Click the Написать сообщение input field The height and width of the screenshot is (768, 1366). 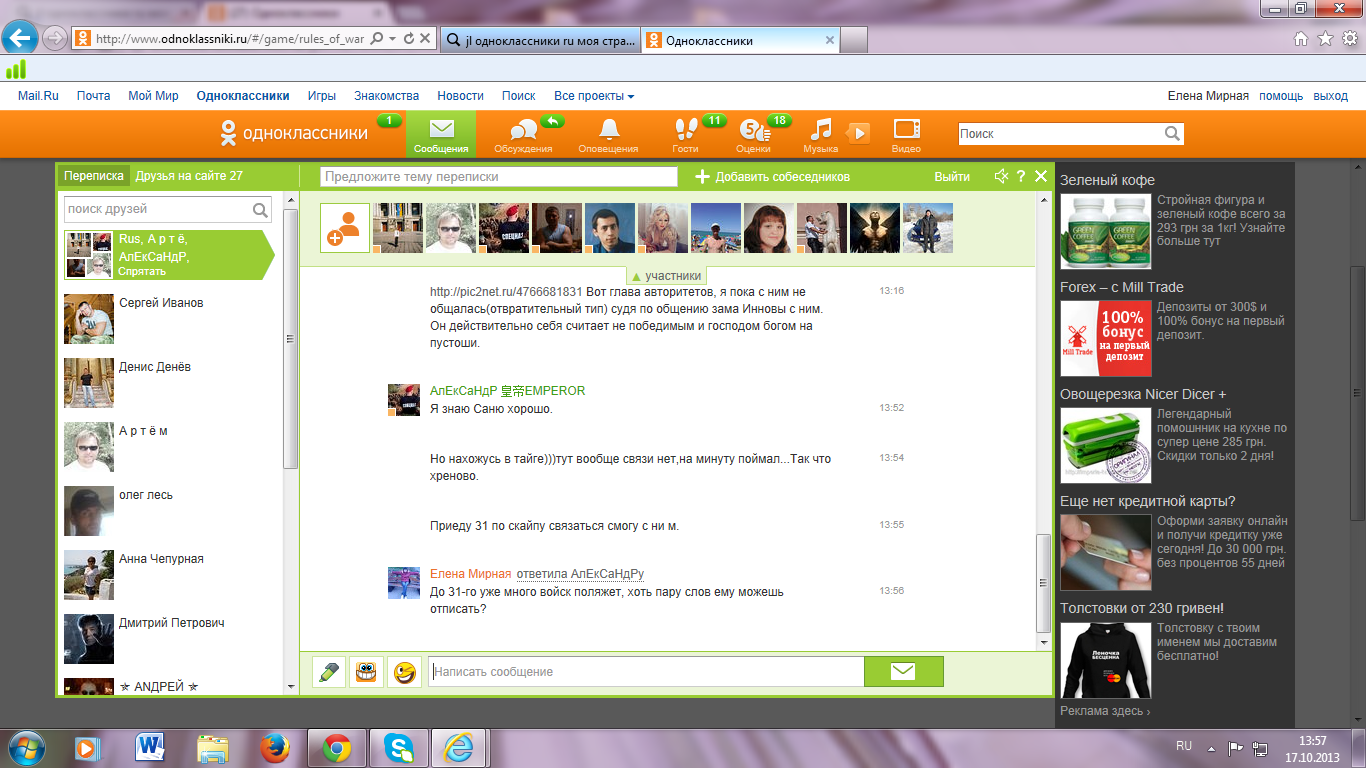tap(646, 672)
